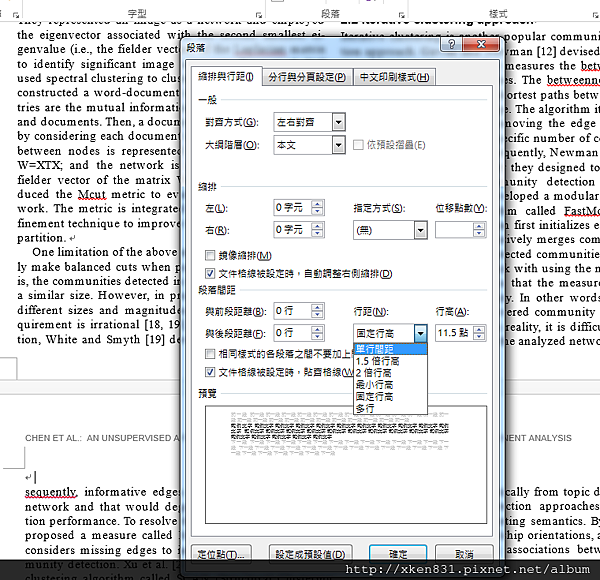Cancel with the 取消 button
The image size is (600, 580).
(x=464, y=554)
